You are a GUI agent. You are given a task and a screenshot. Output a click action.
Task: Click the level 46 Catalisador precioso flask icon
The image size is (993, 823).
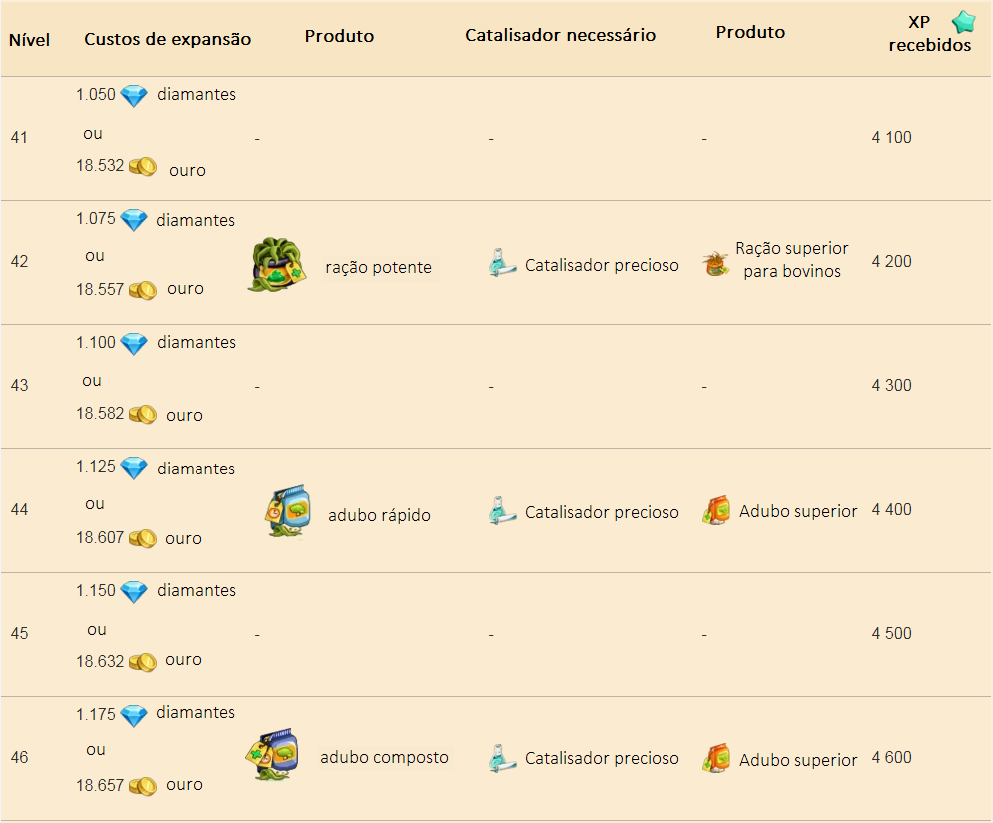503,758
